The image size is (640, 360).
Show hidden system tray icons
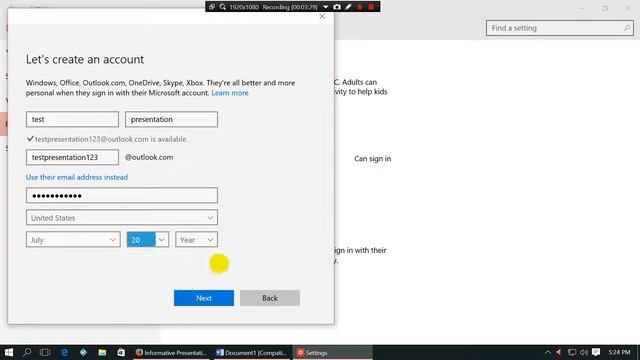tap(548, 352)
